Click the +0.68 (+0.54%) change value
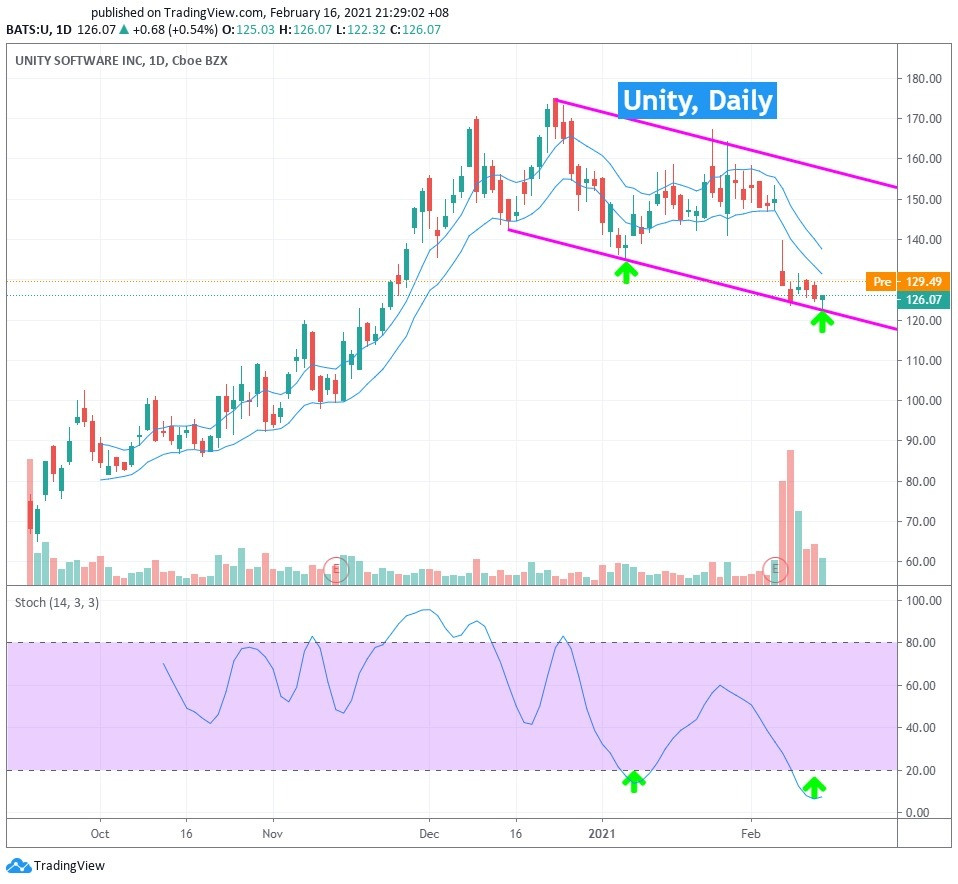The width and height of the screenshot is (958, 884). pos(175,29)
